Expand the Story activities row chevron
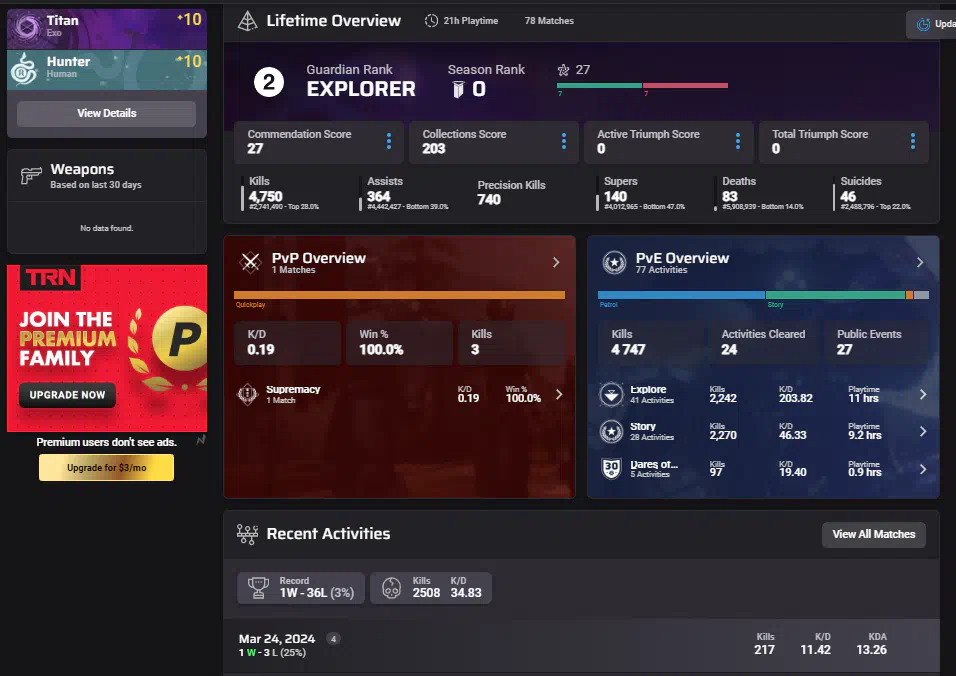 922,431
